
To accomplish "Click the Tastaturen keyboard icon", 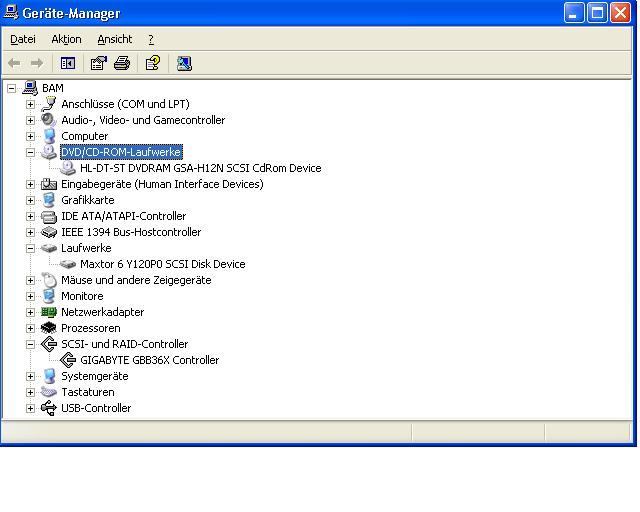I will coord(49,392).
